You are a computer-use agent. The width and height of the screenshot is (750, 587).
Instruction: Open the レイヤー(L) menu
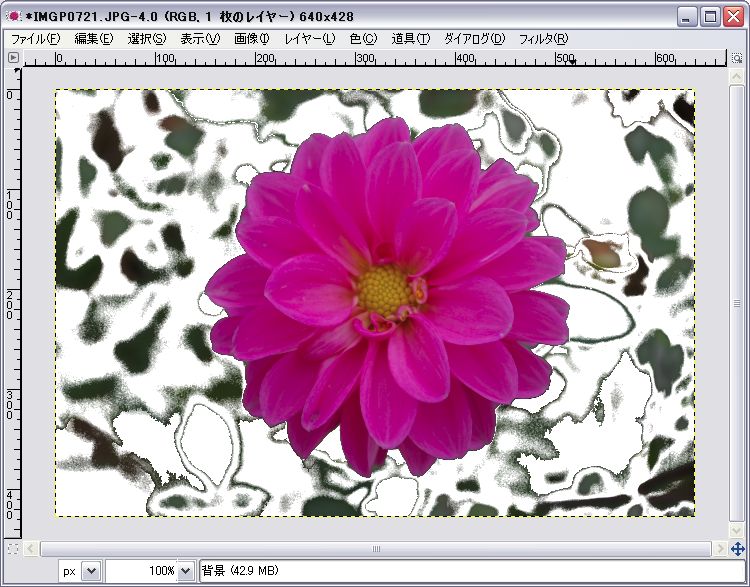(x=309, y=39)
